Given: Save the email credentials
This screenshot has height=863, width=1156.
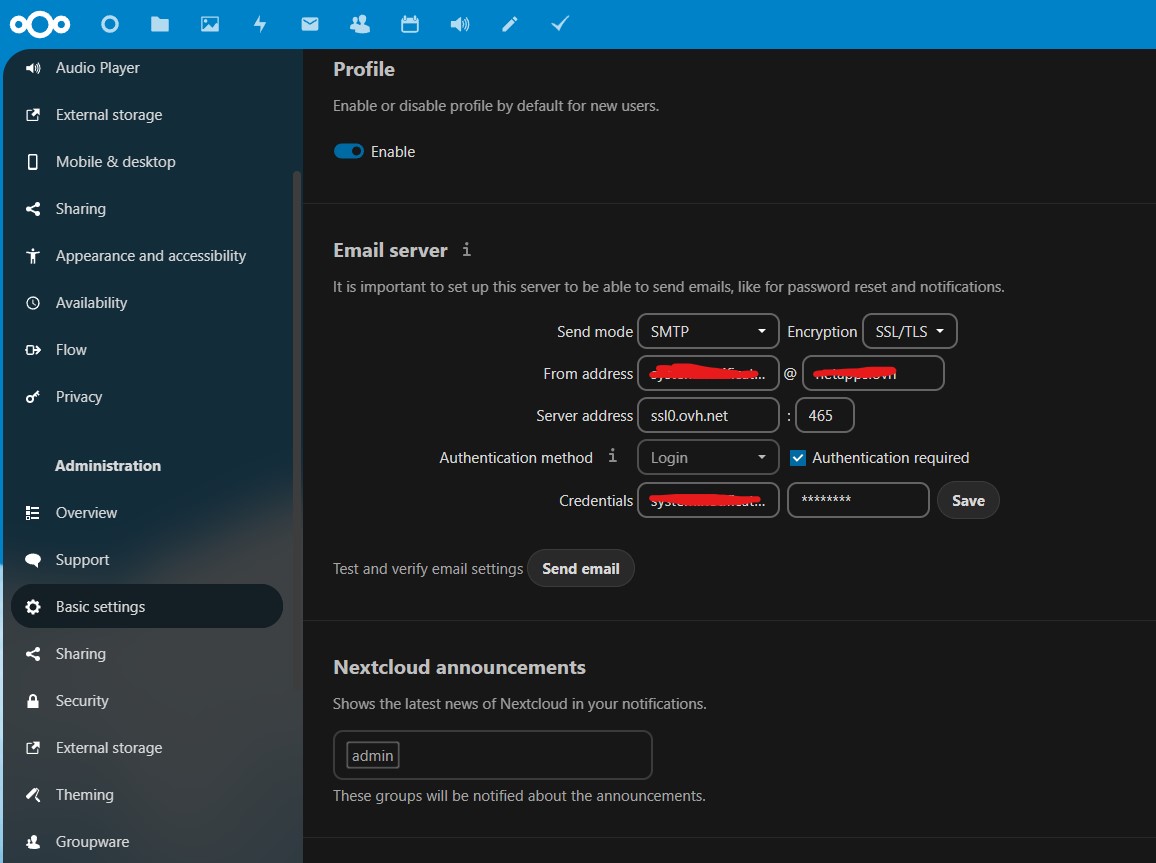Looking at the screenshot, I should point(967,501).
